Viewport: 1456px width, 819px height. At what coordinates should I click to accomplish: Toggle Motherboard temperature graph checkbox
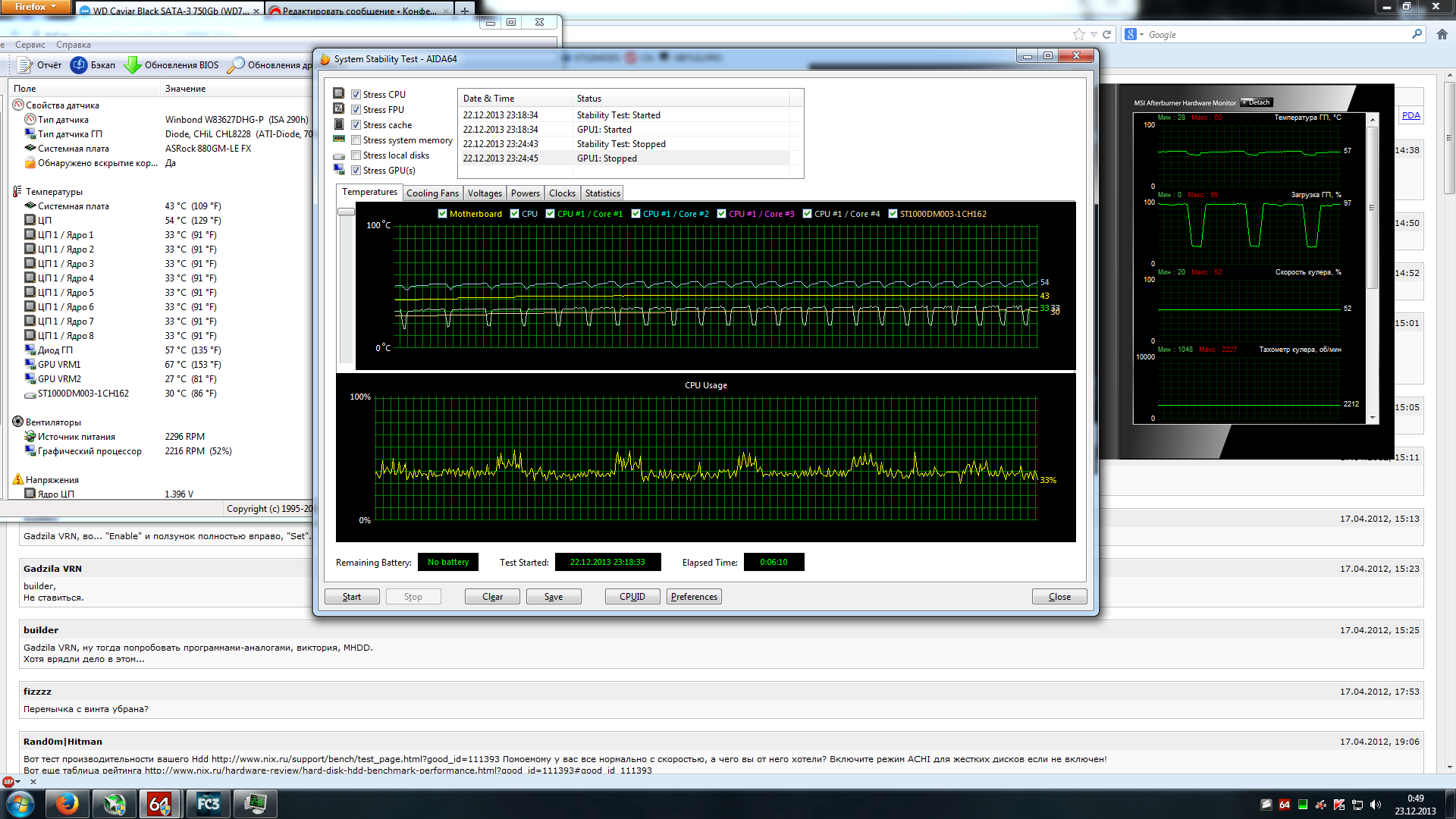coord(442,214)
